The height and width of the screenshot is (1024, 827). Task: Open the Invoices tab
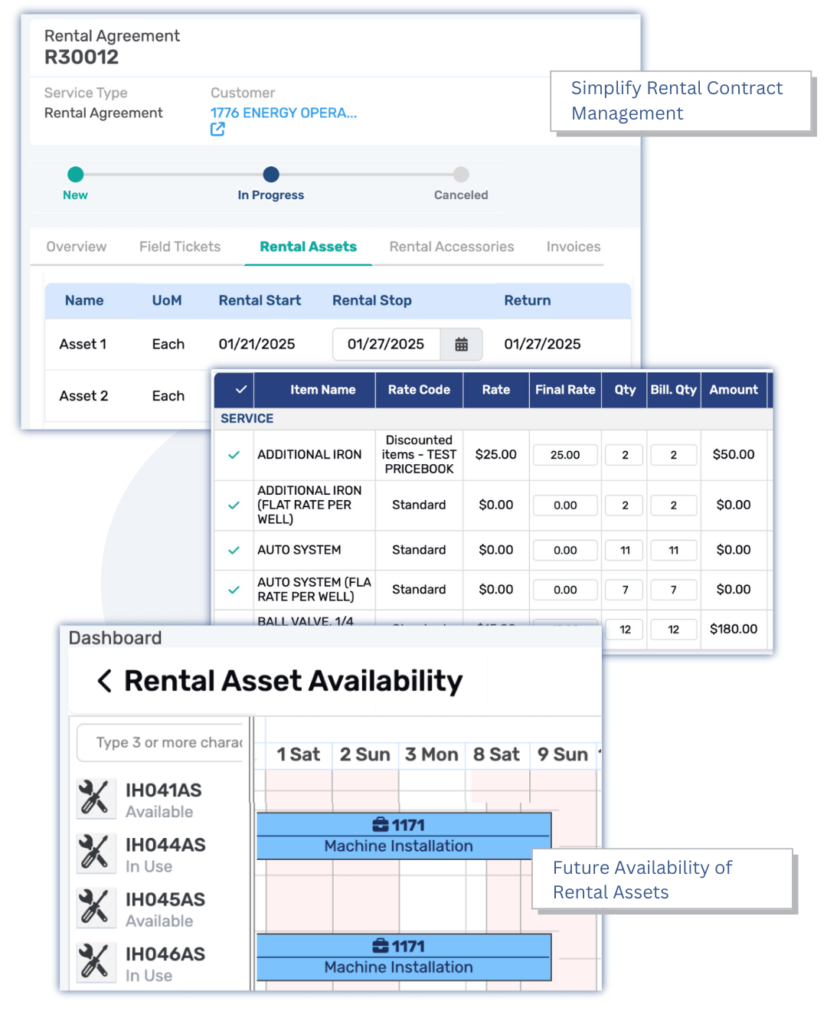click(x=573, y=247)
